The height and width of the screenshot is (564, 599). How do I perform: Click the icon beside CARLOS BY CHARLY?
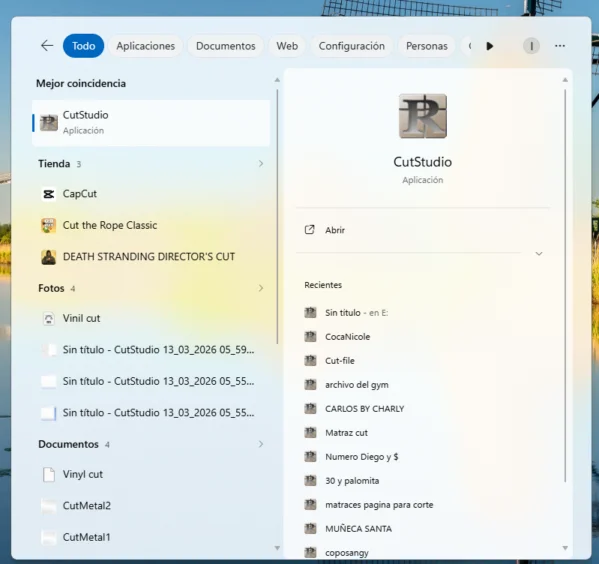tap(310, 409)
